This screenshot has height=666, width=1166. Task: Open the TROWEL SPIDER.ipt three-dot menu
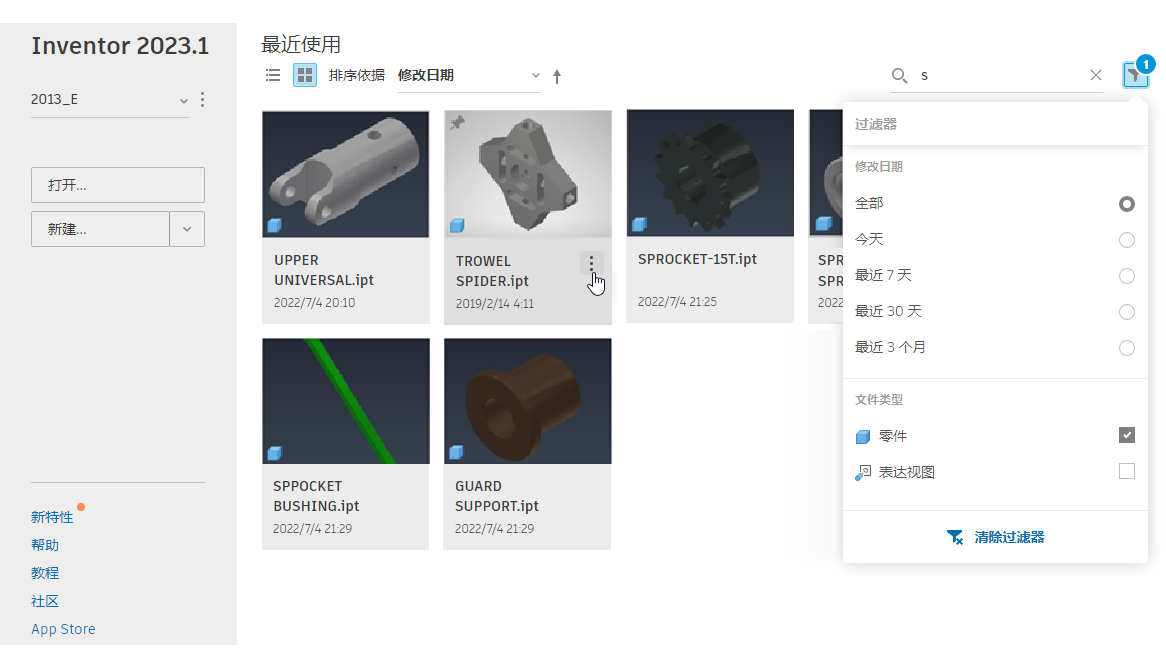click(591, 263)
